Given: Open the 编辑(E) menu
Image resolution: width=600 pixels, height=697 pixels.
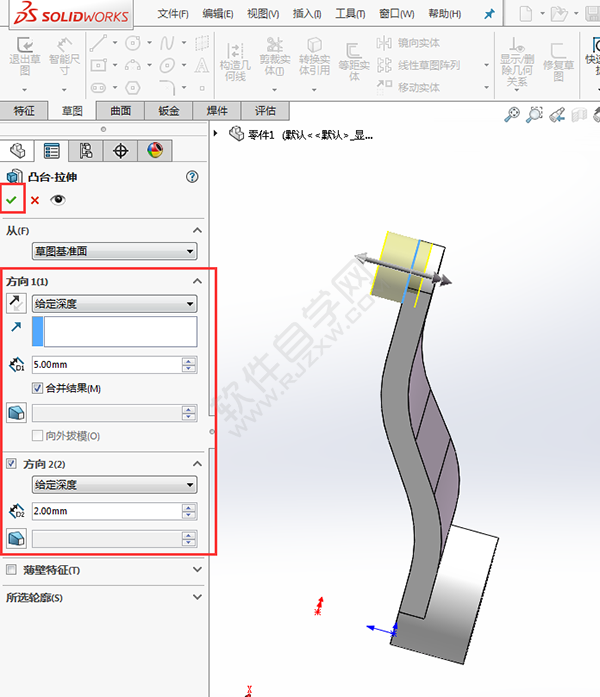Looking at the screenshot, I should [218, 14].
